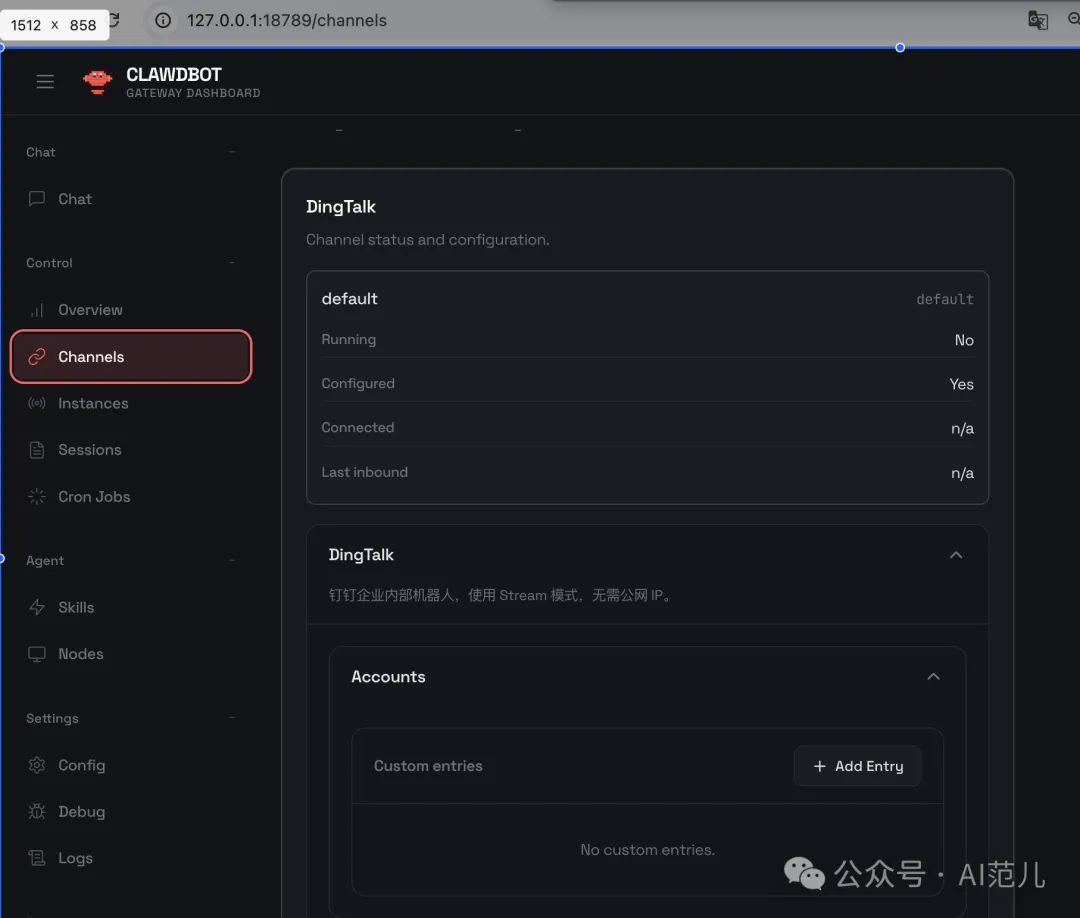1080x918 pixels.
Task: Click the Overview bar chart icon
Action: click(37, 310)
